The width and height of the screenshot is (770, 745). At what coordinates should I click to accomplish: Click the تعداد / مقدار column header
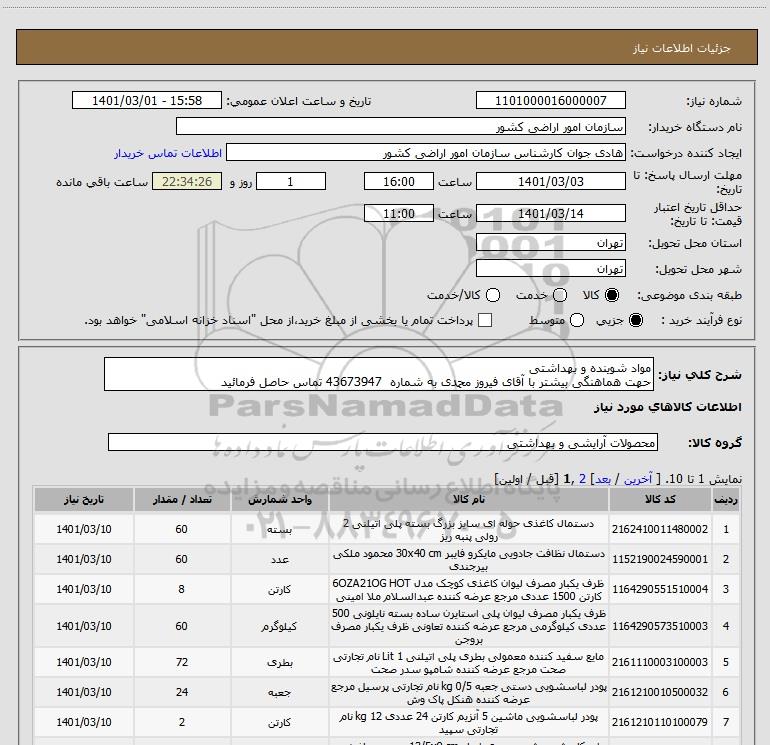(182, 499)
